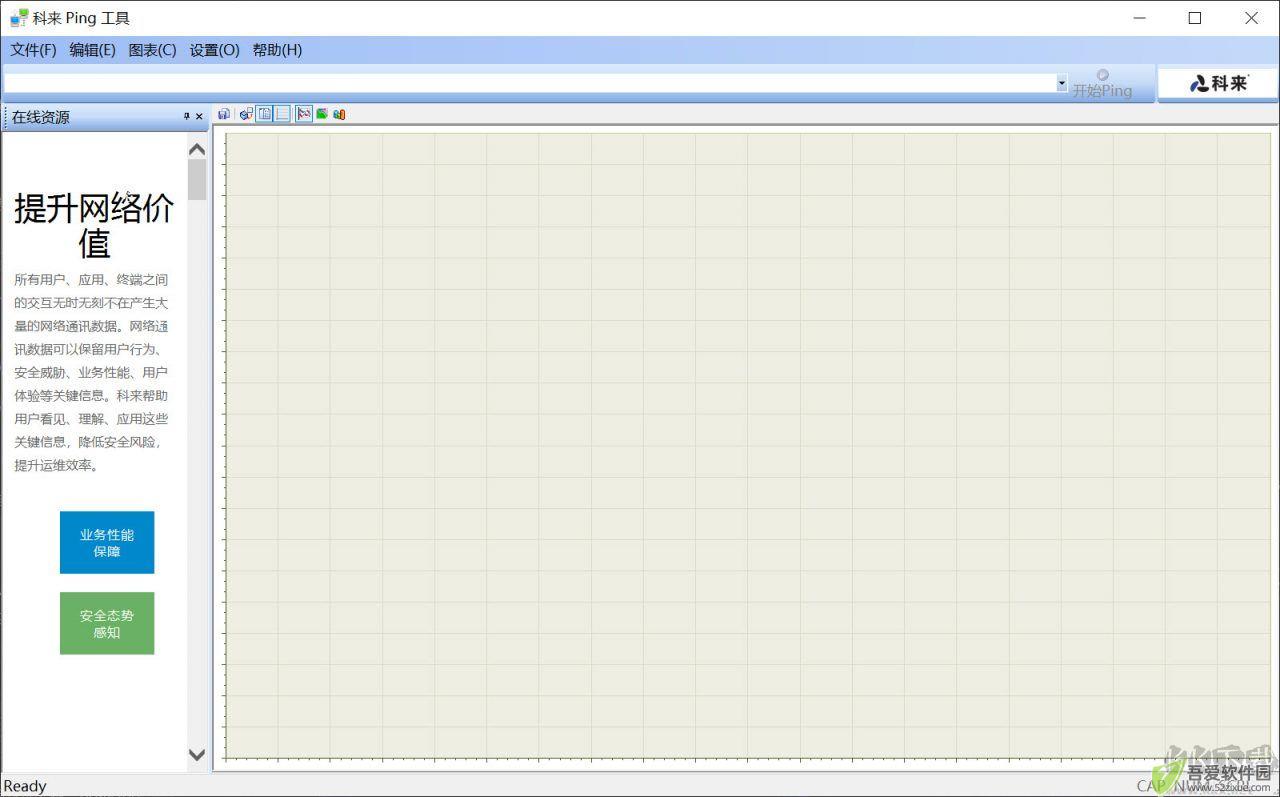Open the 设置(O) menu
The width and height of the screenshot is (1280, 797).
pos(214,50)
